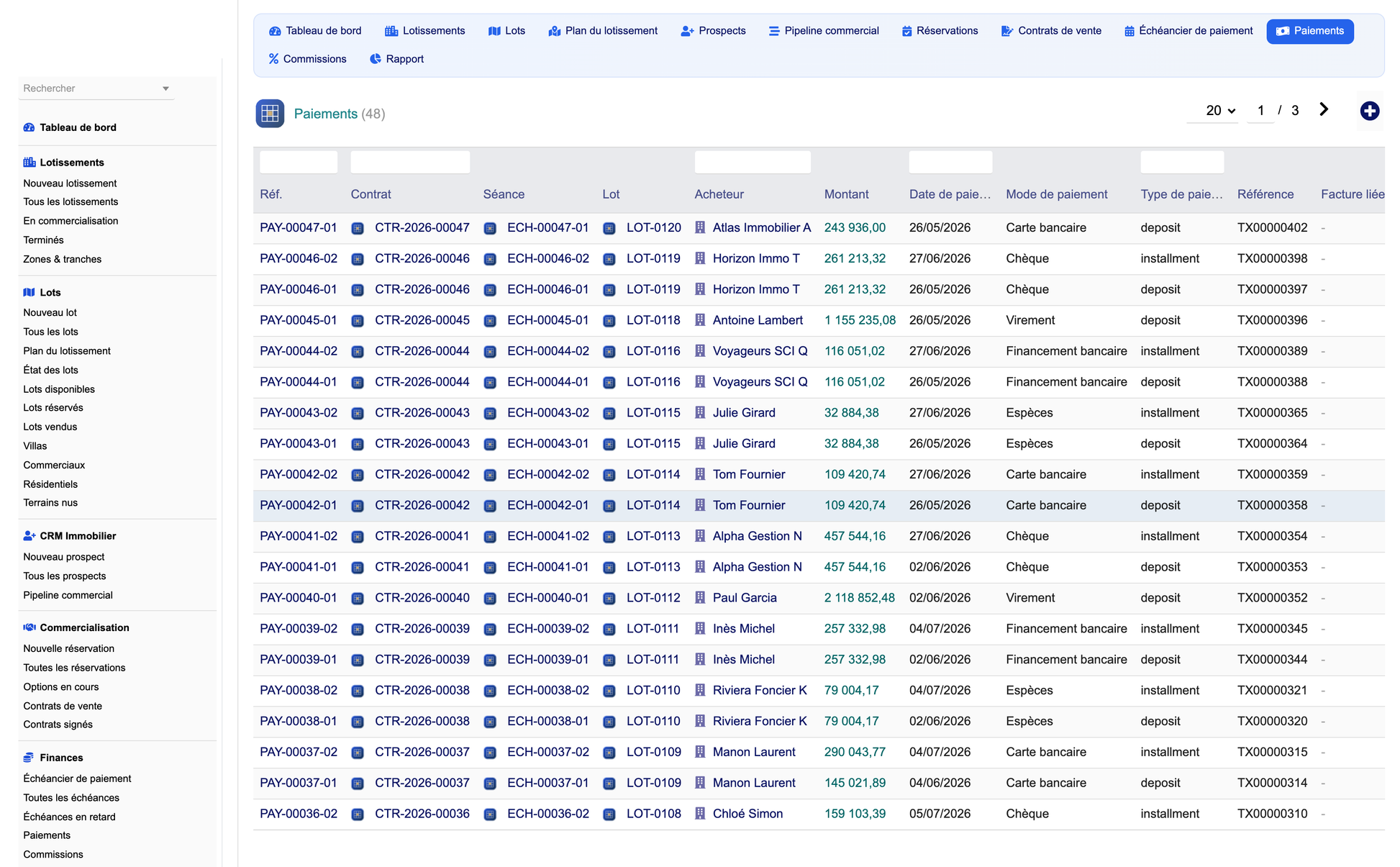1400x867 pixels.
Task: Click the lot icon for LOT-0112
Action: tap(609, 599)
